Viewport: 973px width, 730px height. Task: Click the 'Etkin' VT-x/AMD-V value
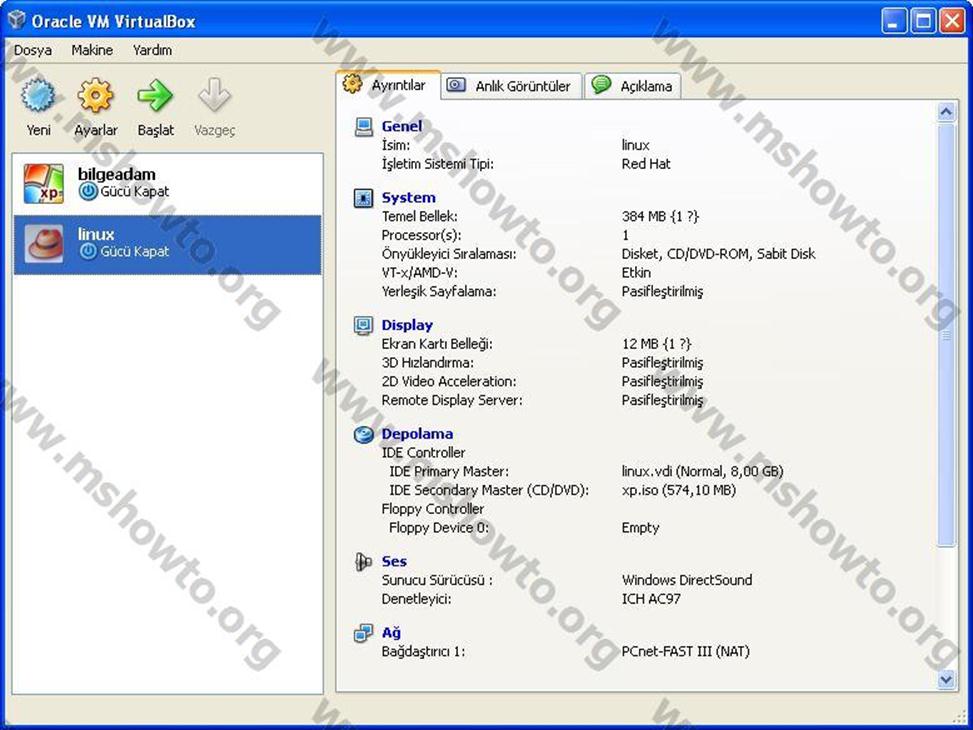636,273
